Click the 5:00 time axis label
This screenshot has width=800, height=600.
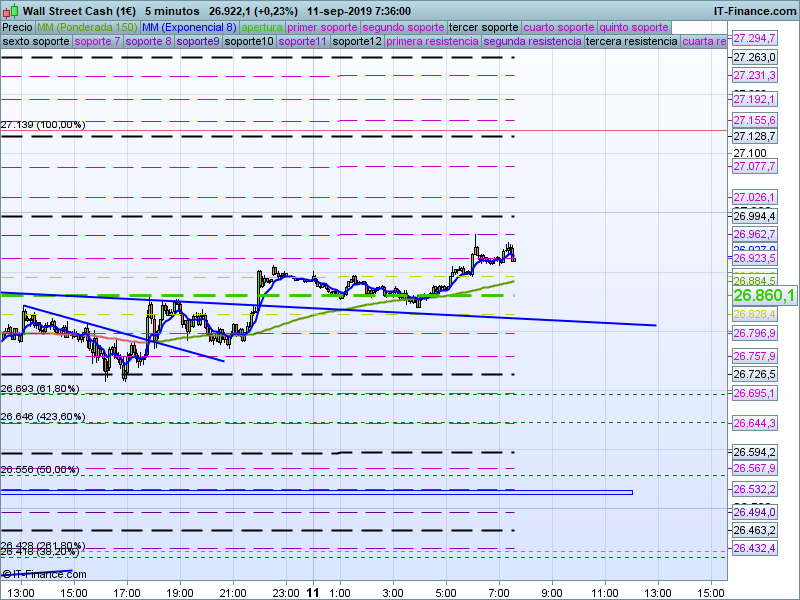point(446,593)
